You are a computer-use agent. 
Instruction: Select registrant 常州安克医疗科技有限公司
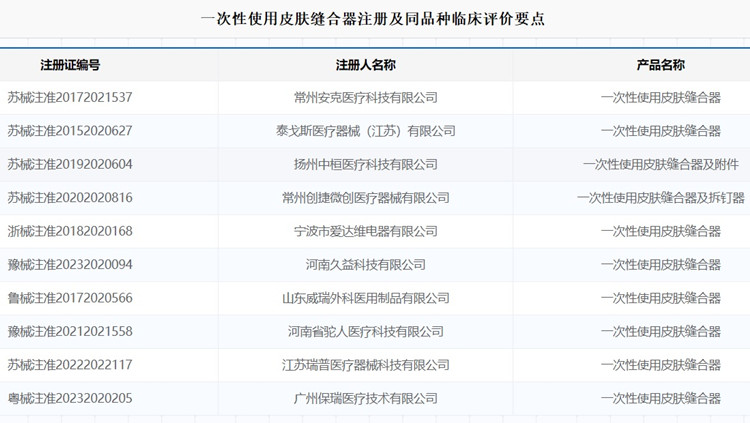(x=366, y=98)
